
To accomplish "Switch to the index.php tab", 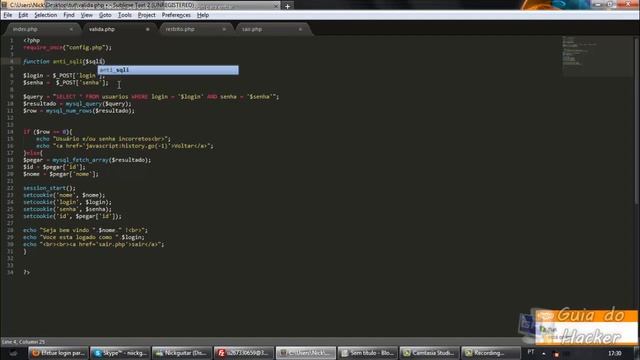I will pos(41,29).
